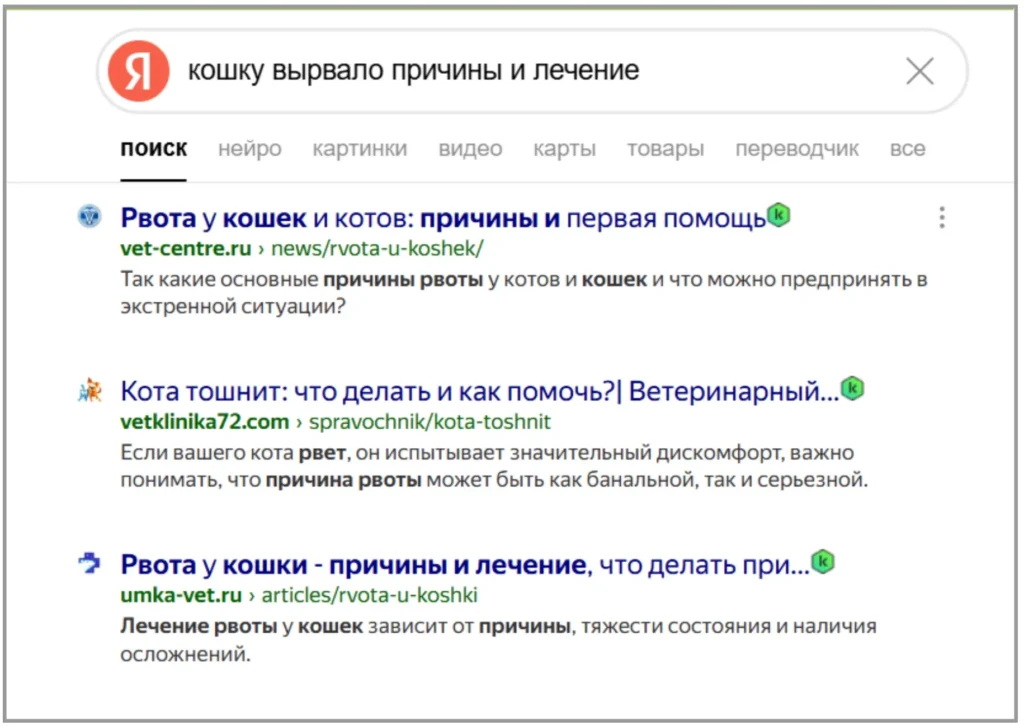The height and width of the screenshot is (726, 1024).
Task: Click green badge beside 'первая помощь' title
Action: point(778,215)
